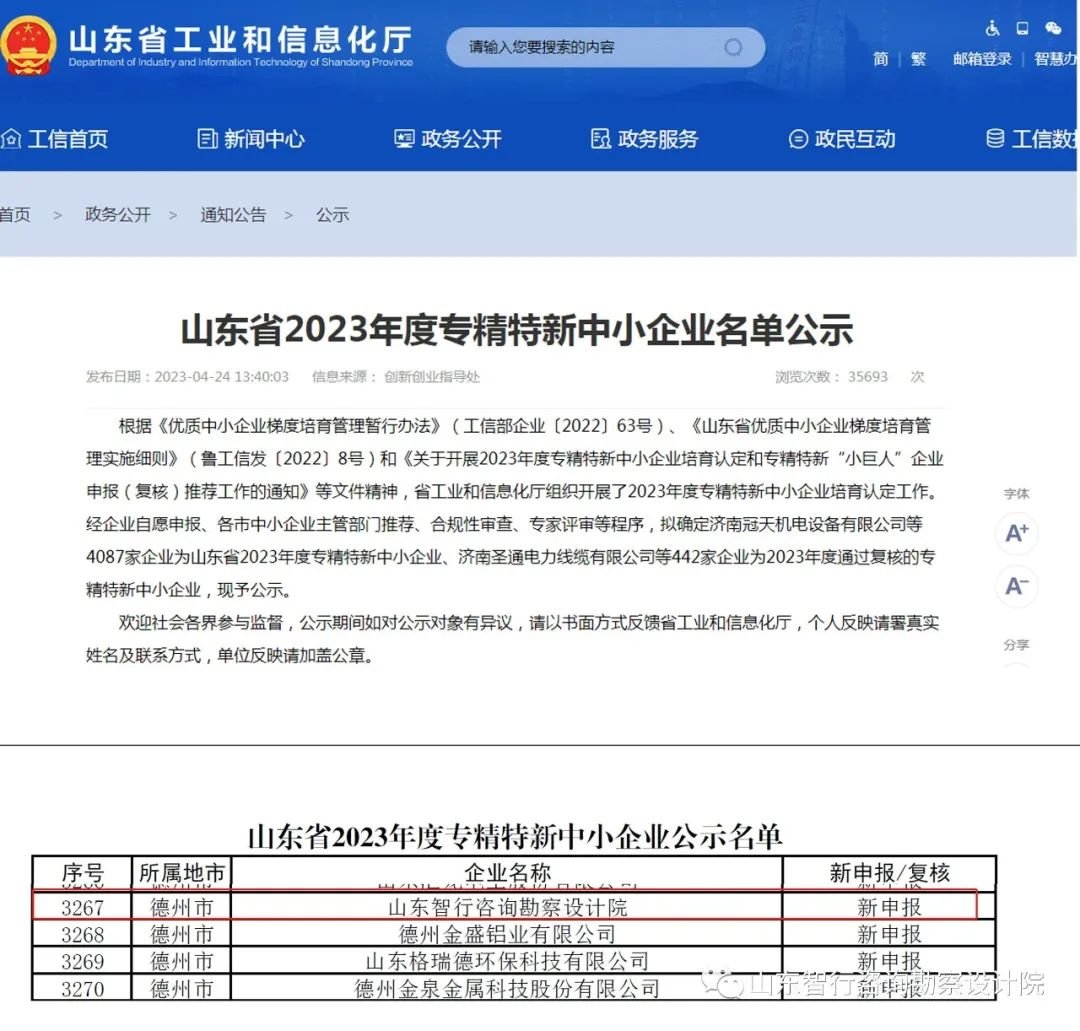Click the 序号 column header
Screen dimensions: 1080x1031
coord(83,873)
